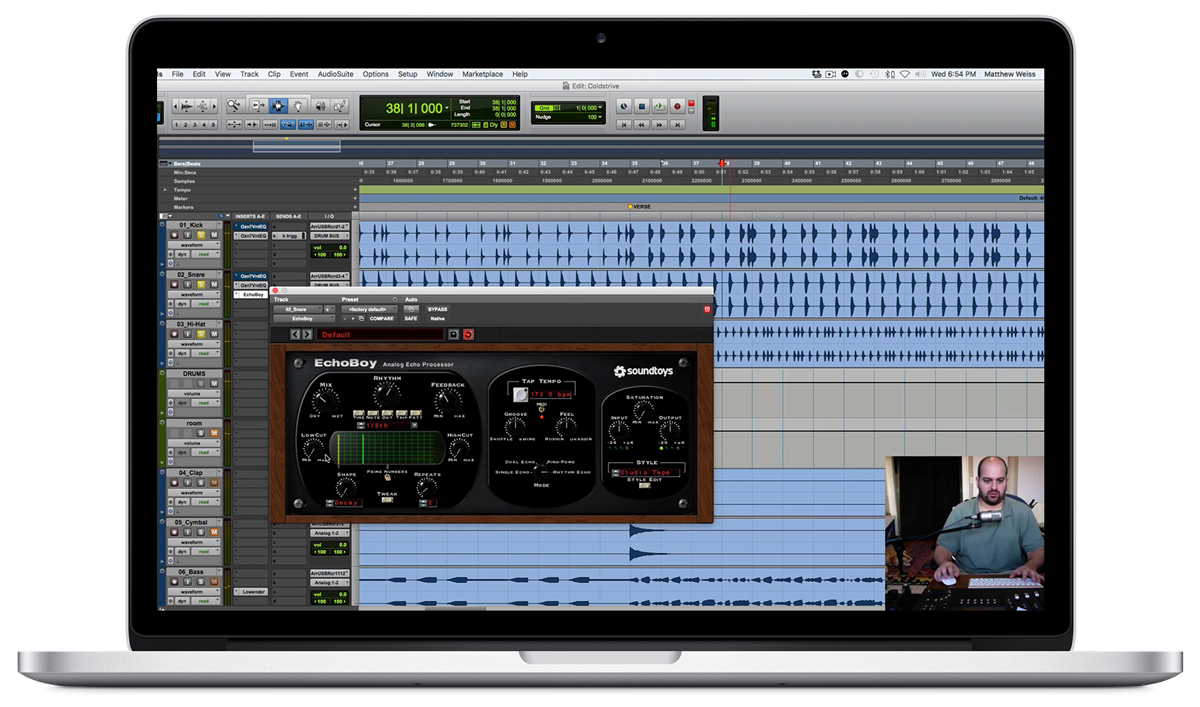Open main counter format dropdown arrow
Image resolution: width=1200 pixels, height=707 pixels.
coord(446,109)
